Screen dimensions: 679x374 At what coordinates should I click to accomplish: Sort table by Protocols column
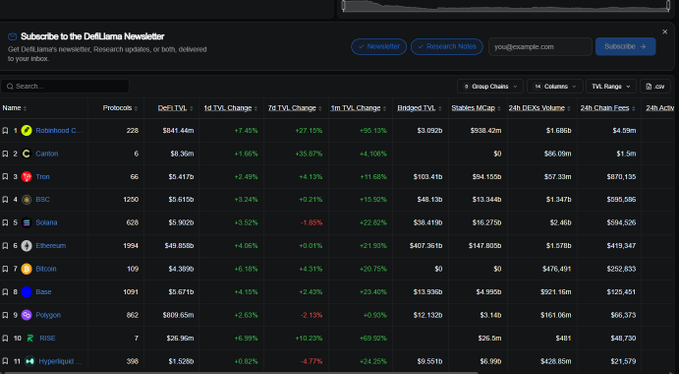pyautogui.click(x=120, y=108)
